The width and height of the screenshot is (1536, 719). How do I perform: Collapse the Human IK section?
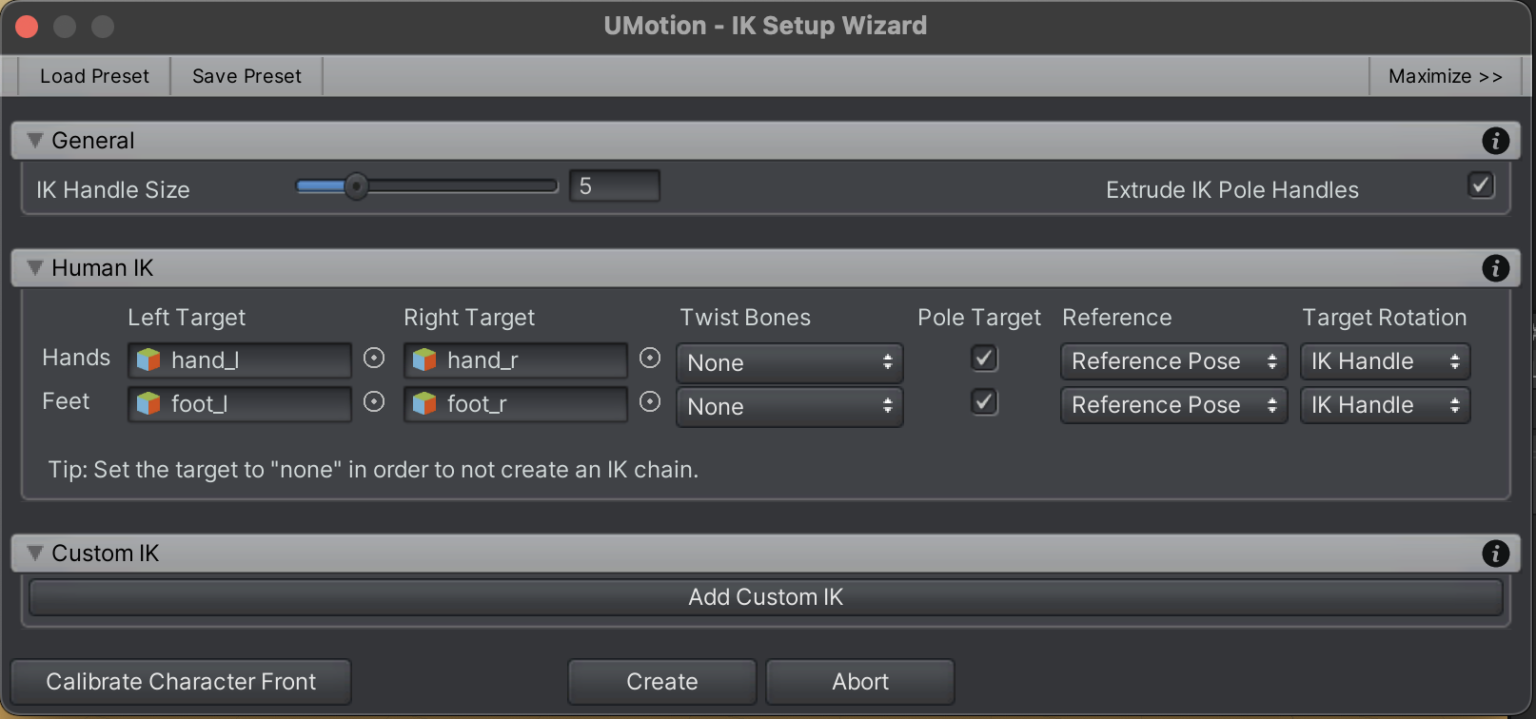coord(36,268)
